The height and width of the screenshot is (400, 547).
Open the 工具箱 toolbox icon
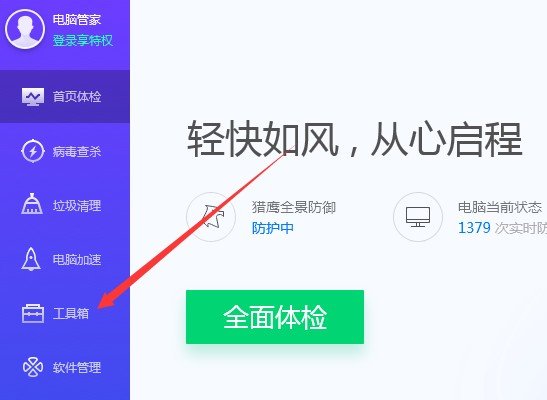tap(33, 314)
